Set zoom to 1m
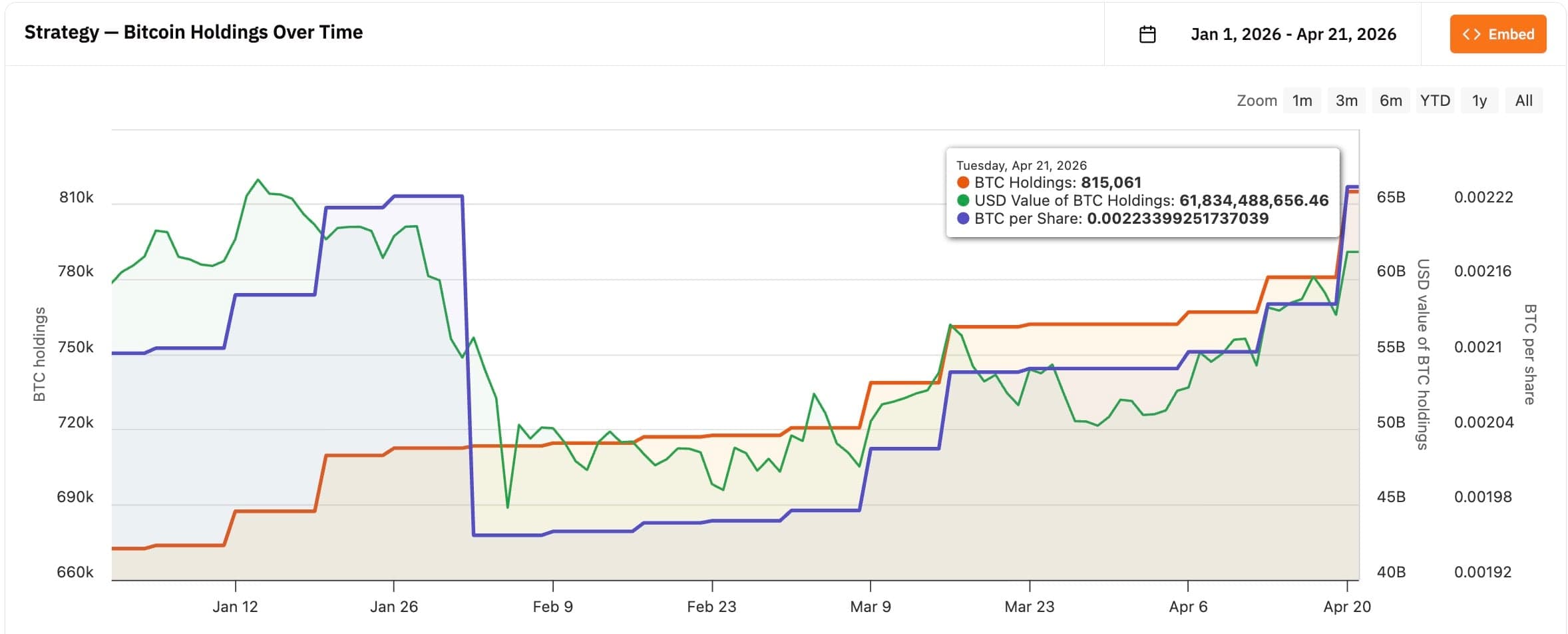This screenshot has width=1568, height=634. click(1302, 101)
